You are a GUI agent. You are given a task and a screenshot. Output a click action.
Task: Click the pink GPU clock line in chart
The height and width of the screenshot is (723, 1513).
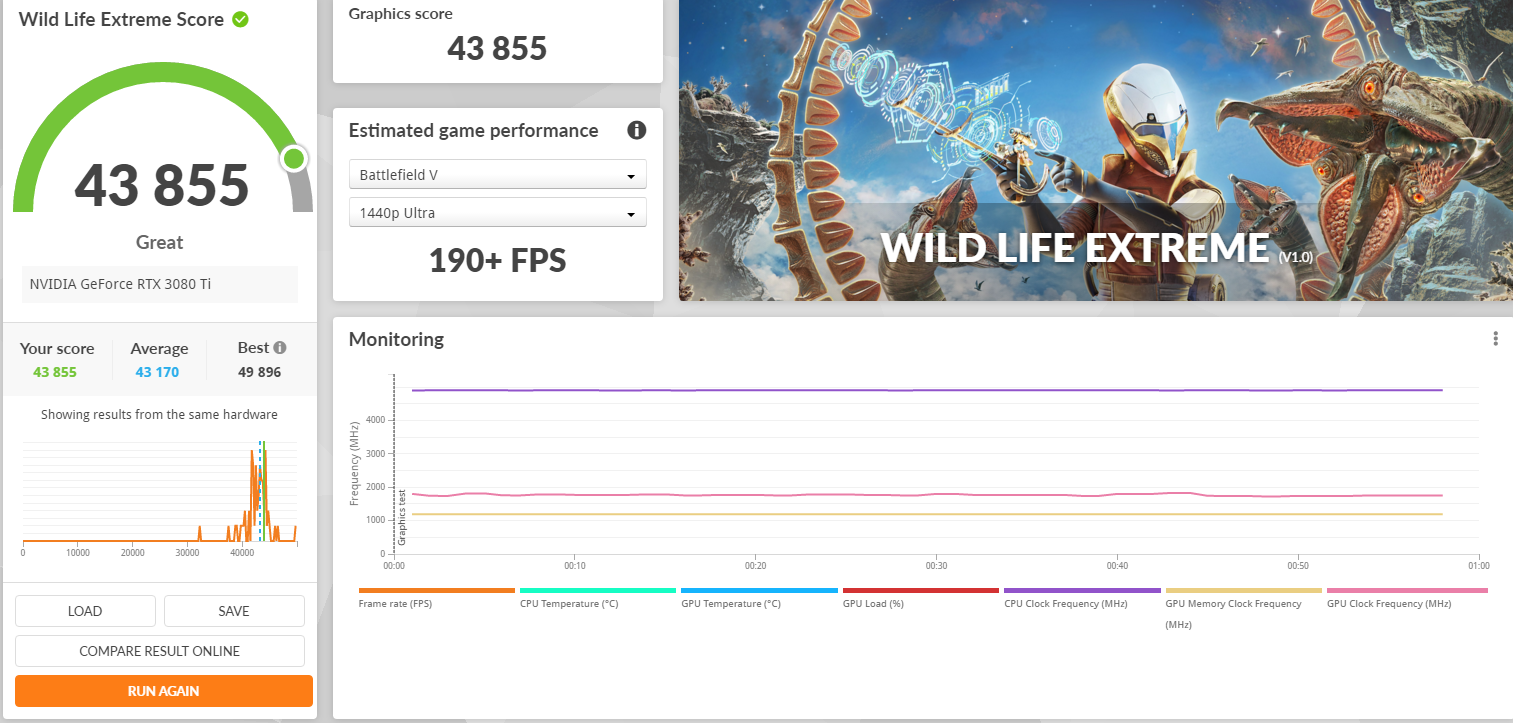pos(926,495)
